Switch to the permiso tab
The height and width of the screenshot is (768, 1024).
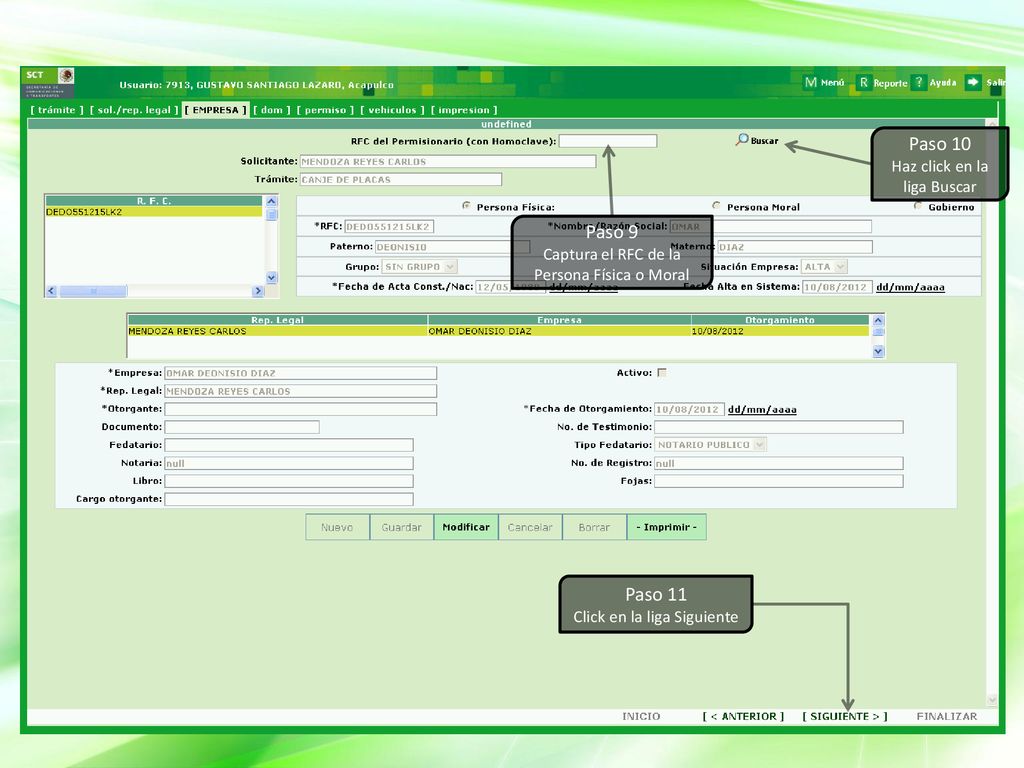(x=325, y=110)
